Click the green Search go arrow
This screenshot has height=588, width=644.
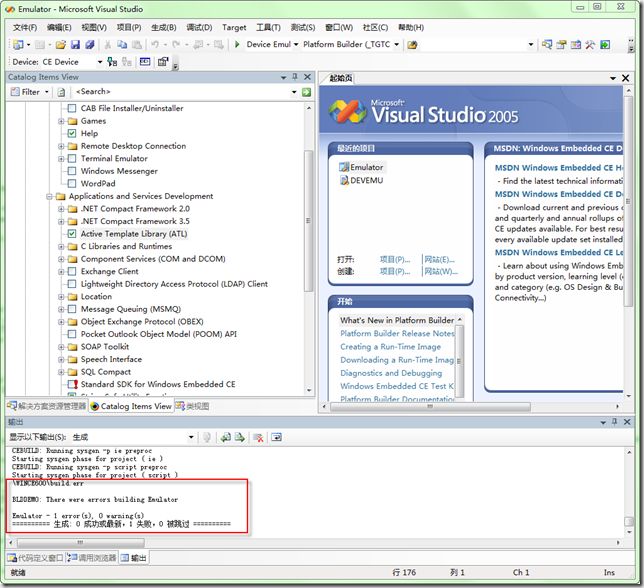(306, 92)
